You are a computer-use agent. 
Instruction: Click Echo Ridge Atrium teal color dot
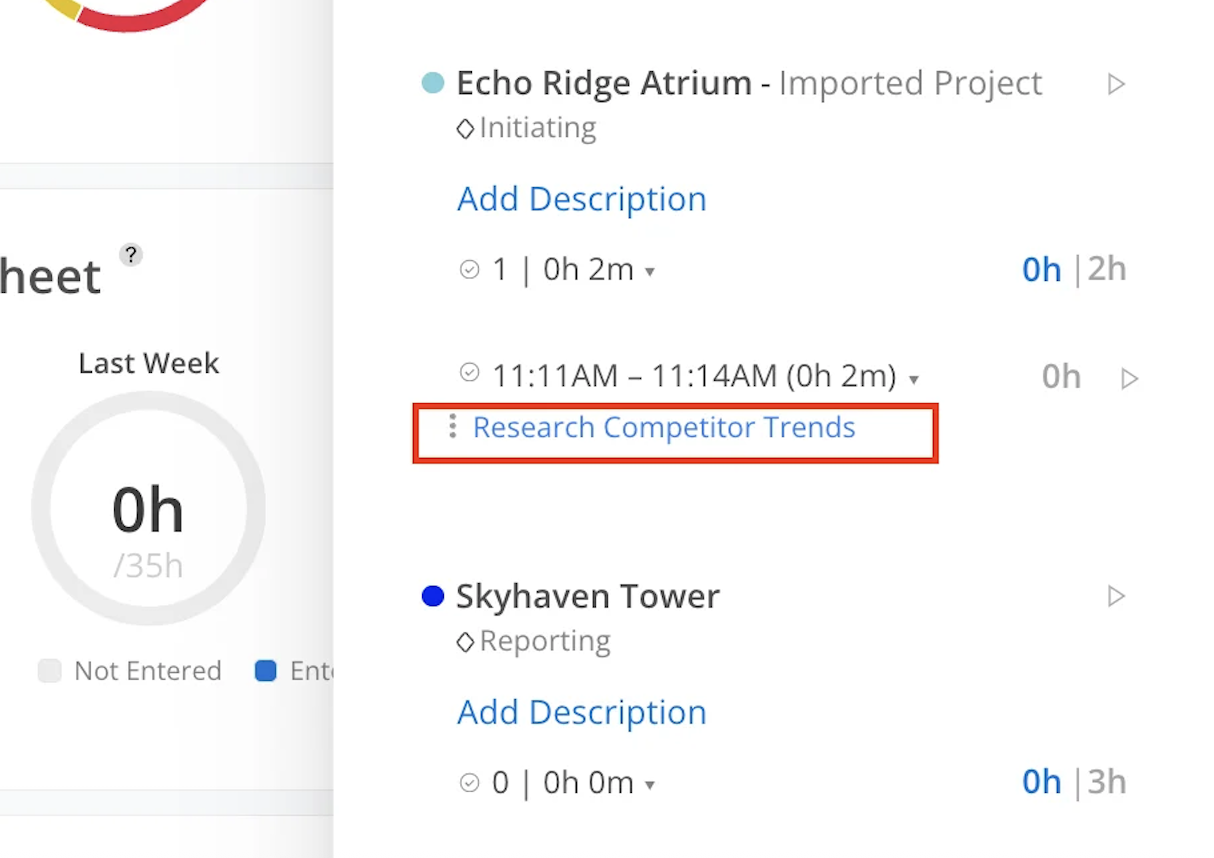click(x=433, y=83)
